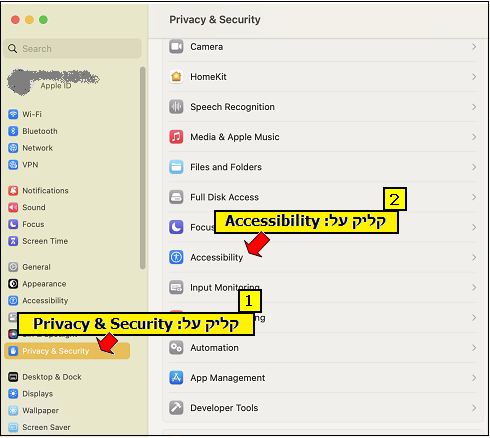Expand the Developer Tools chevron
The width and height of the screenshot is (490, 438).
tap(474, 408)
